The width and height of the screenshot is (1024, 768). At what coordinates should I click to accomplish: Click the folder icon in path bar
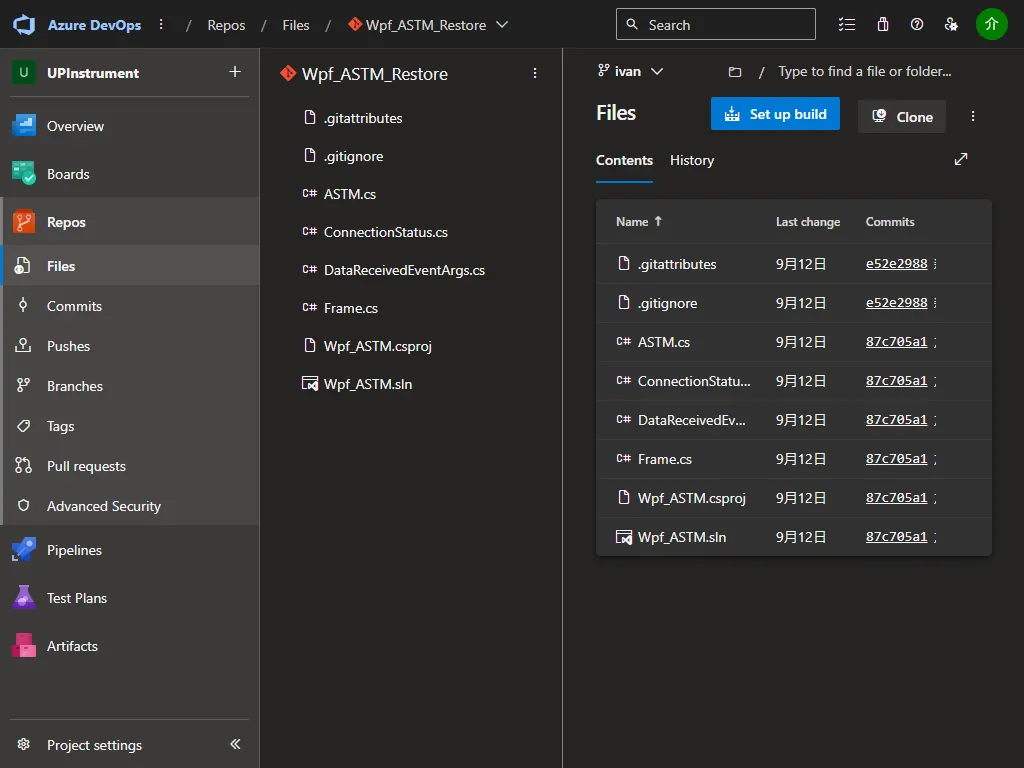click(735, 72)
